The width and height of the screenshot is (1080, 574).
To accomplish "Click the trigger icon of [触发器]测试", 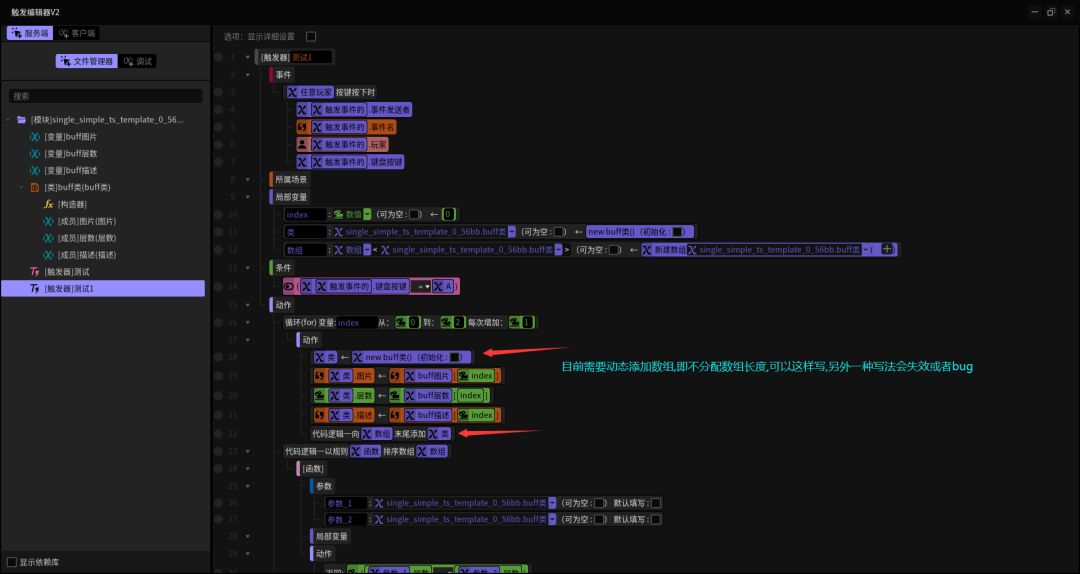I will (x=34, y=271).
